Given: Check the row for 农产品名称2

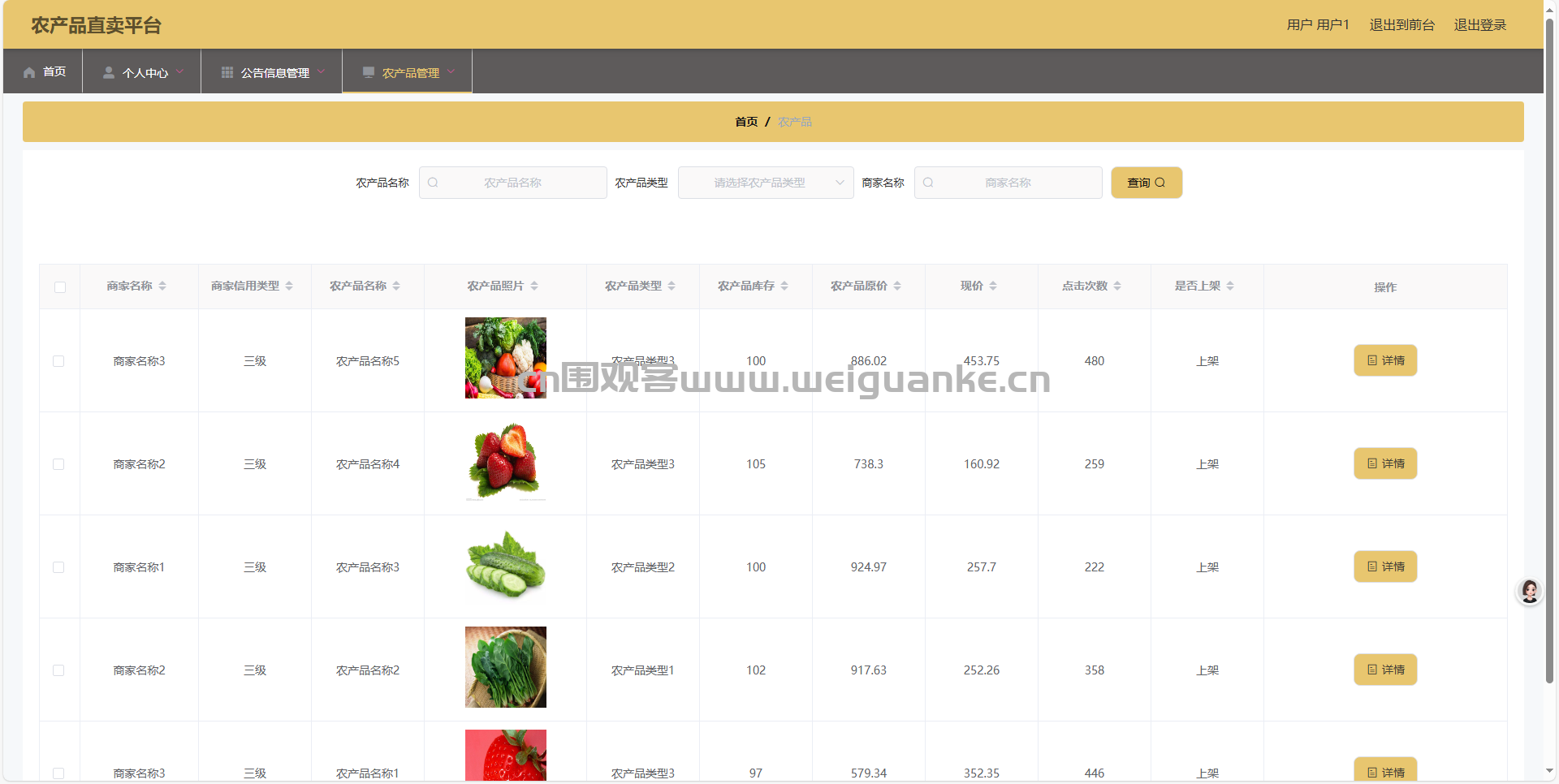Looking at the screenshot, I should (x=58, y=670).
